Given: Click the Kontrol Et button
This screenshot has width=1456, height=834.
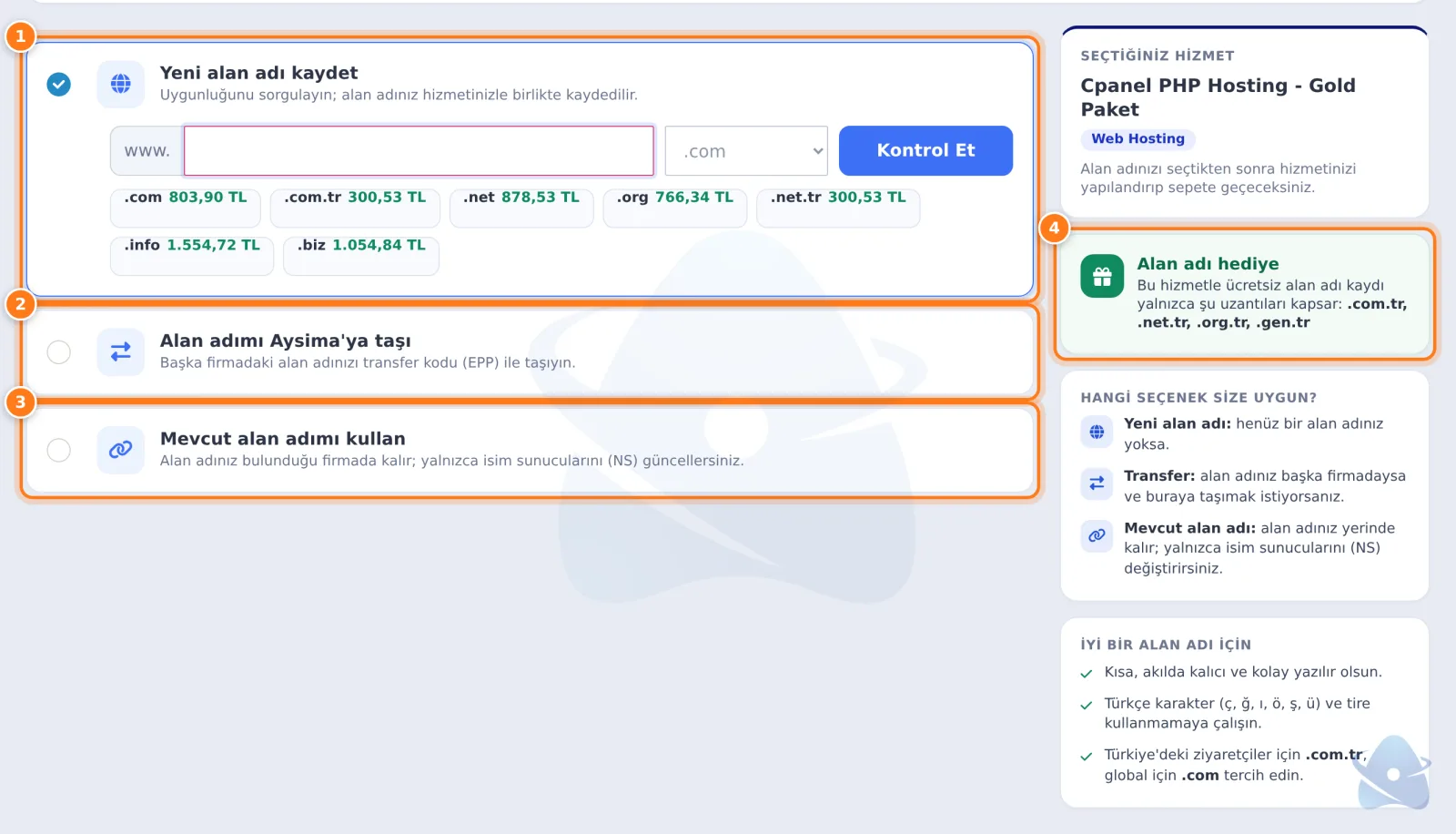Looking at the screenshot, I should 925,150.
